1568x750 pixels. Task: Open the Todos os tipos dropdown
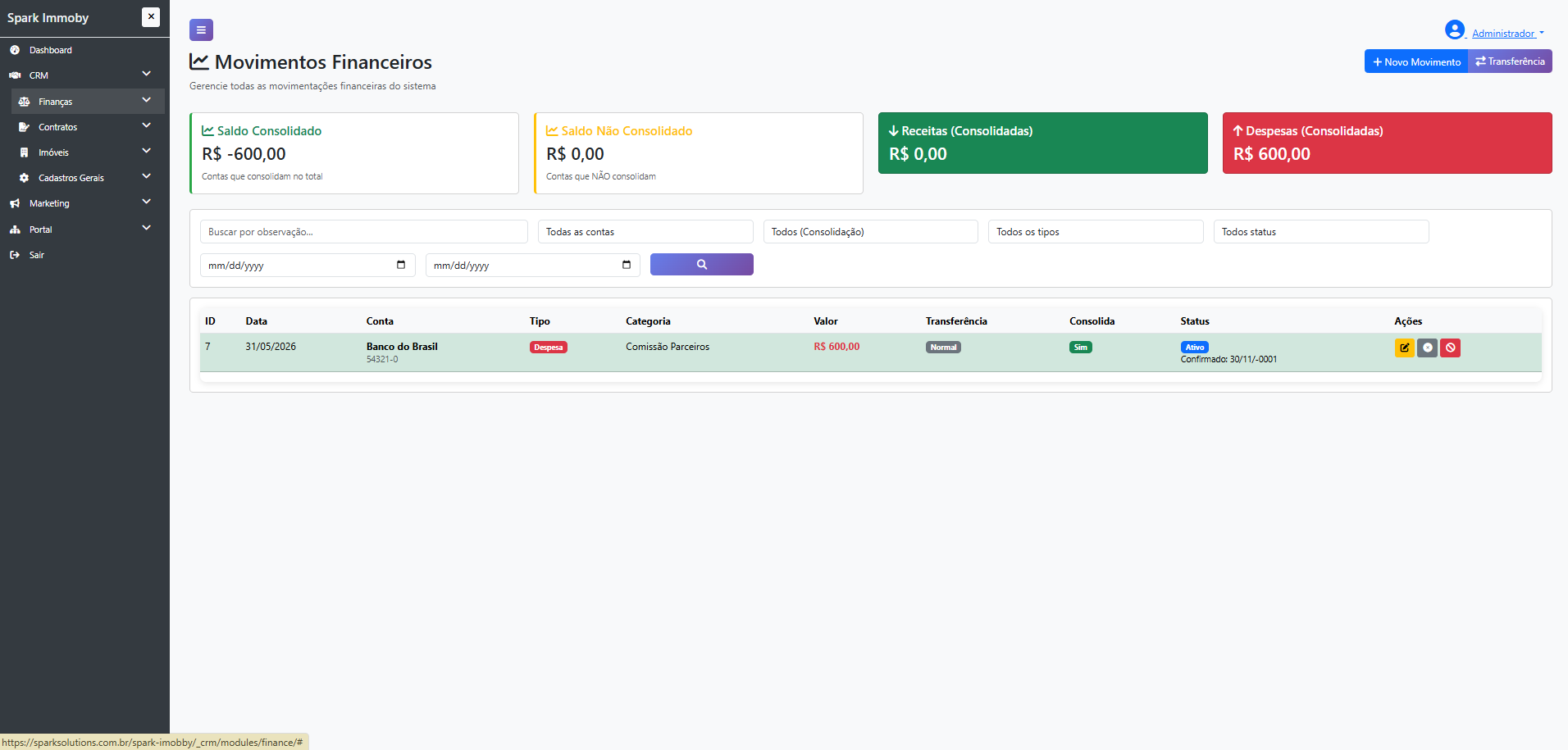[x=1096, y=232]
